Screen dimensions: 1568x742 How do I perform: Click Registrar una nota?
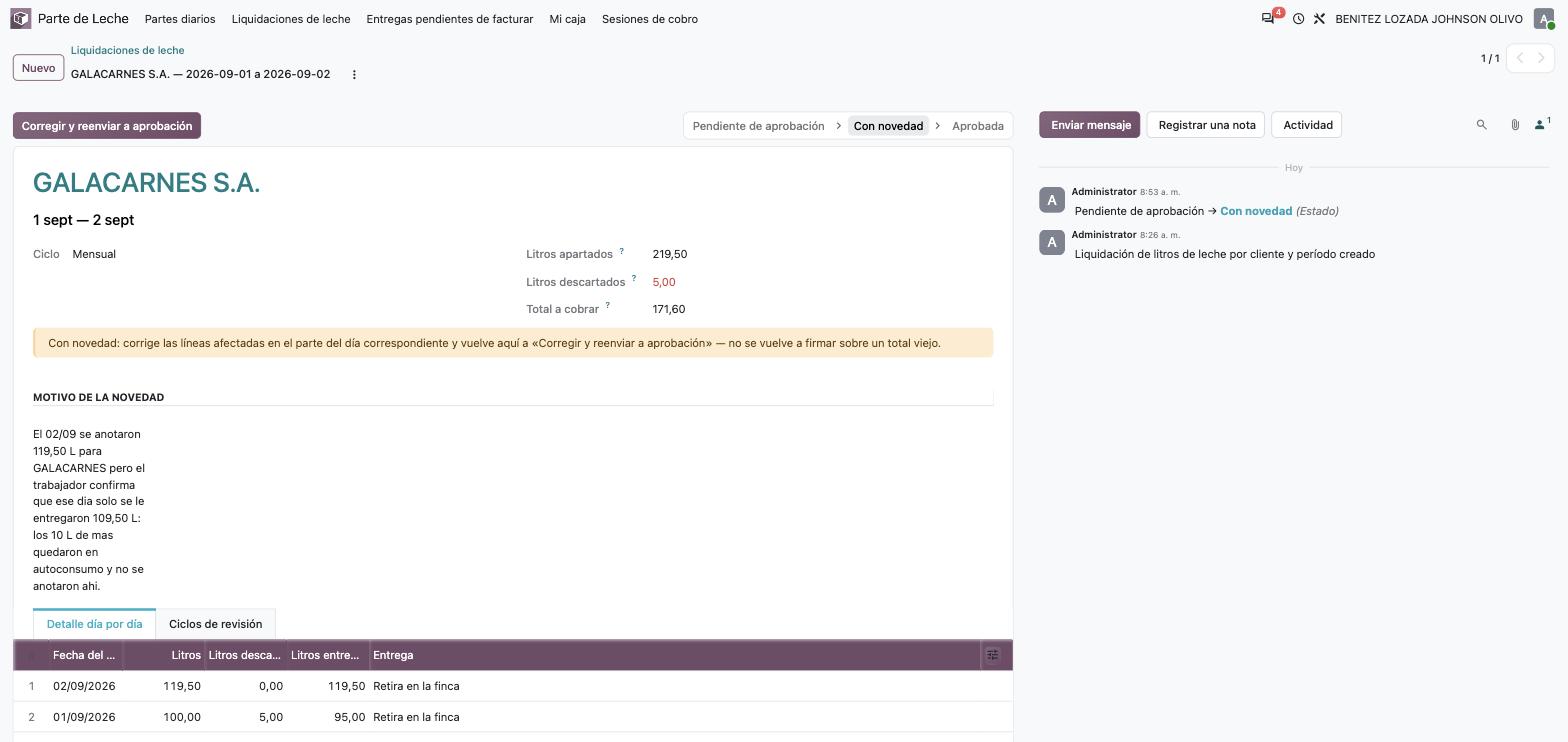1207,125
